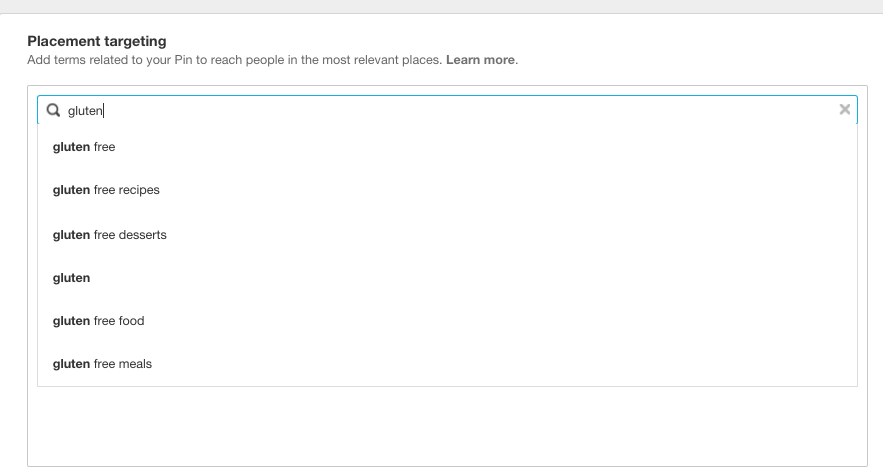Place cursor right after the typed word gluten
Viewport: 883px width, 476px height.
tap(105, 111)
